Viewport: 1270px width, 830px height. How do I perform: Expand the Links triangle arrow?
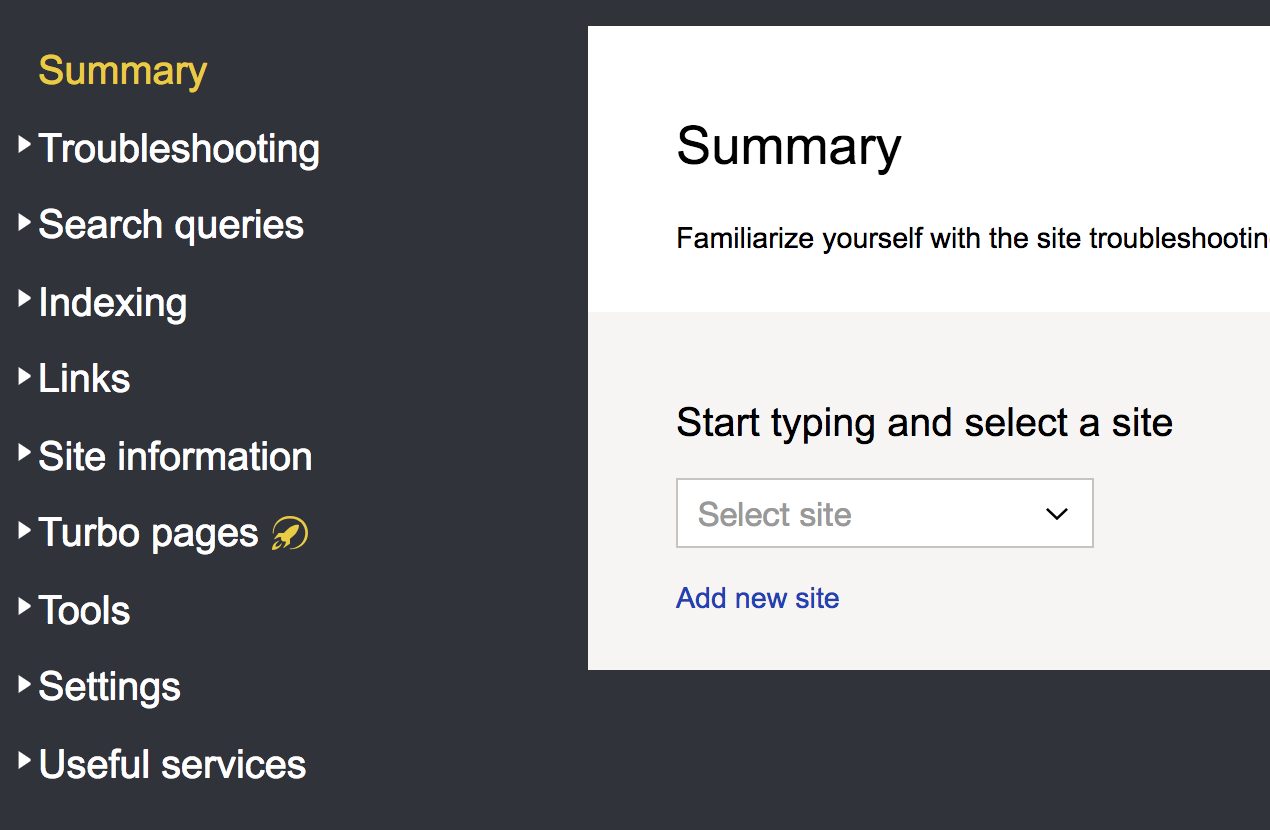pos(25,376)
